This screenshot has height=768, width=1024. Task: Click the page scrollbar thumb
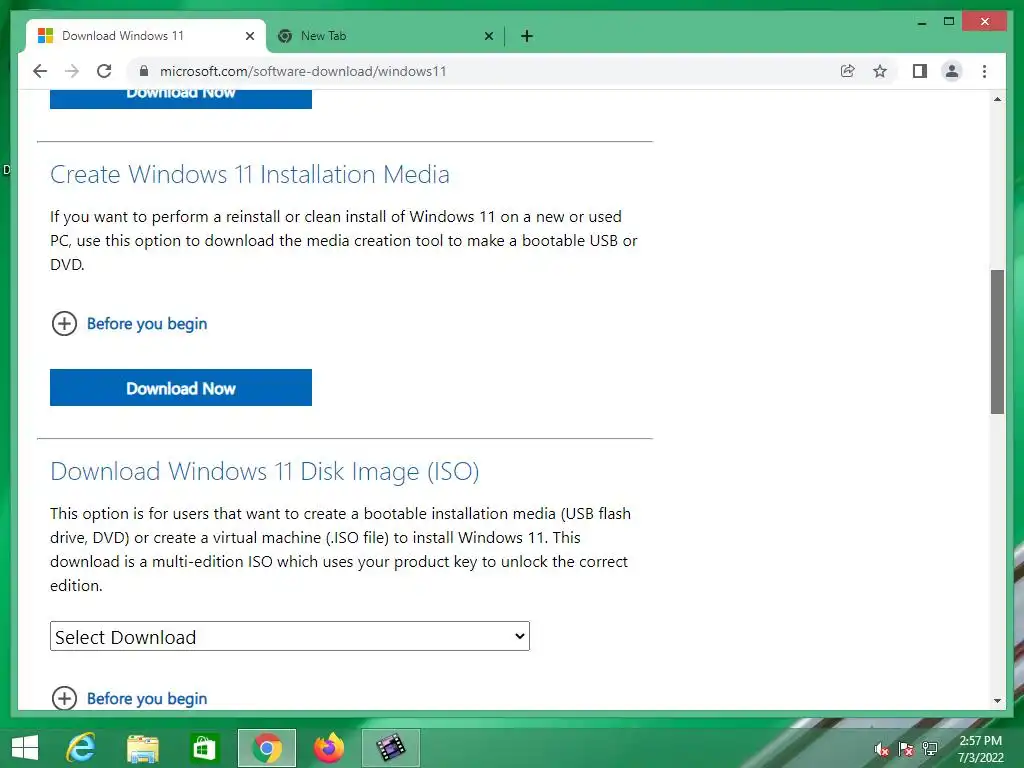pyautogui.click(x=997, y=342)
